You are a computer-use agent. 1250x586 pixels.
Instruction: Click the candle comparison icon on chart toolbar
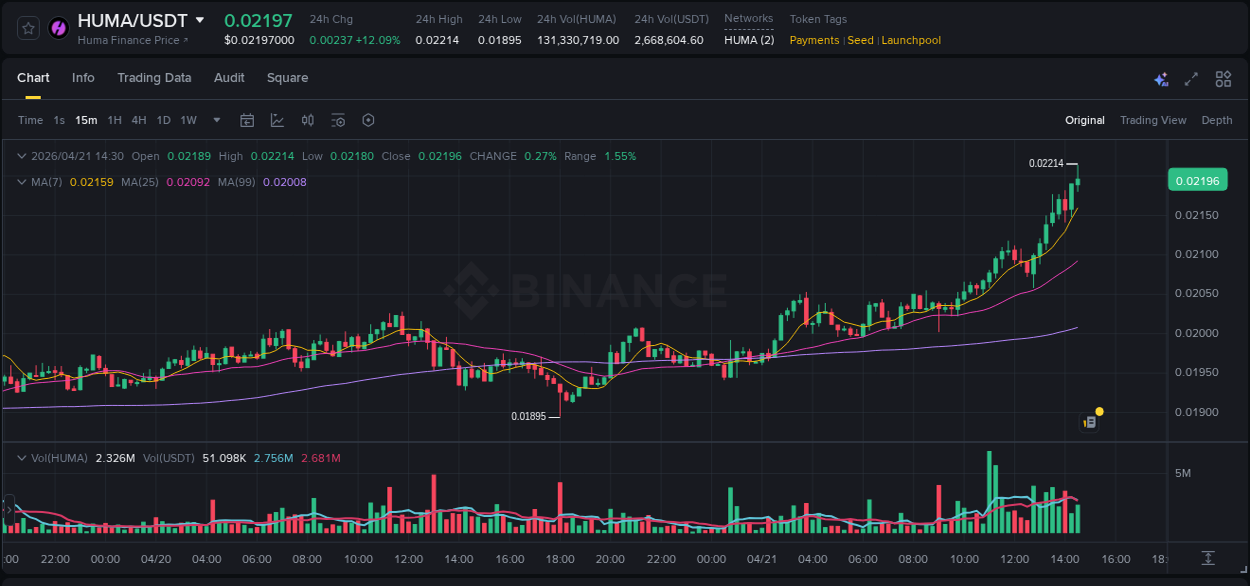point(308,120)
